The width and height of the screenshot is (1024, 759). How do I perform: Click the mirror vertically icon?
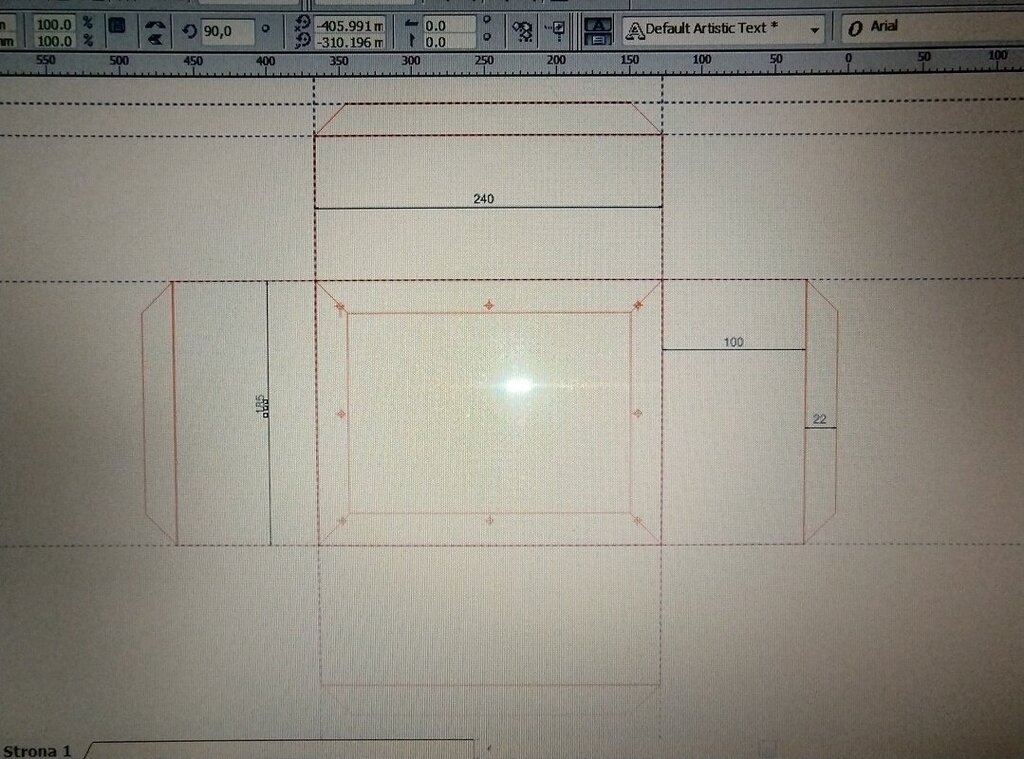click(x=155, y=39)
